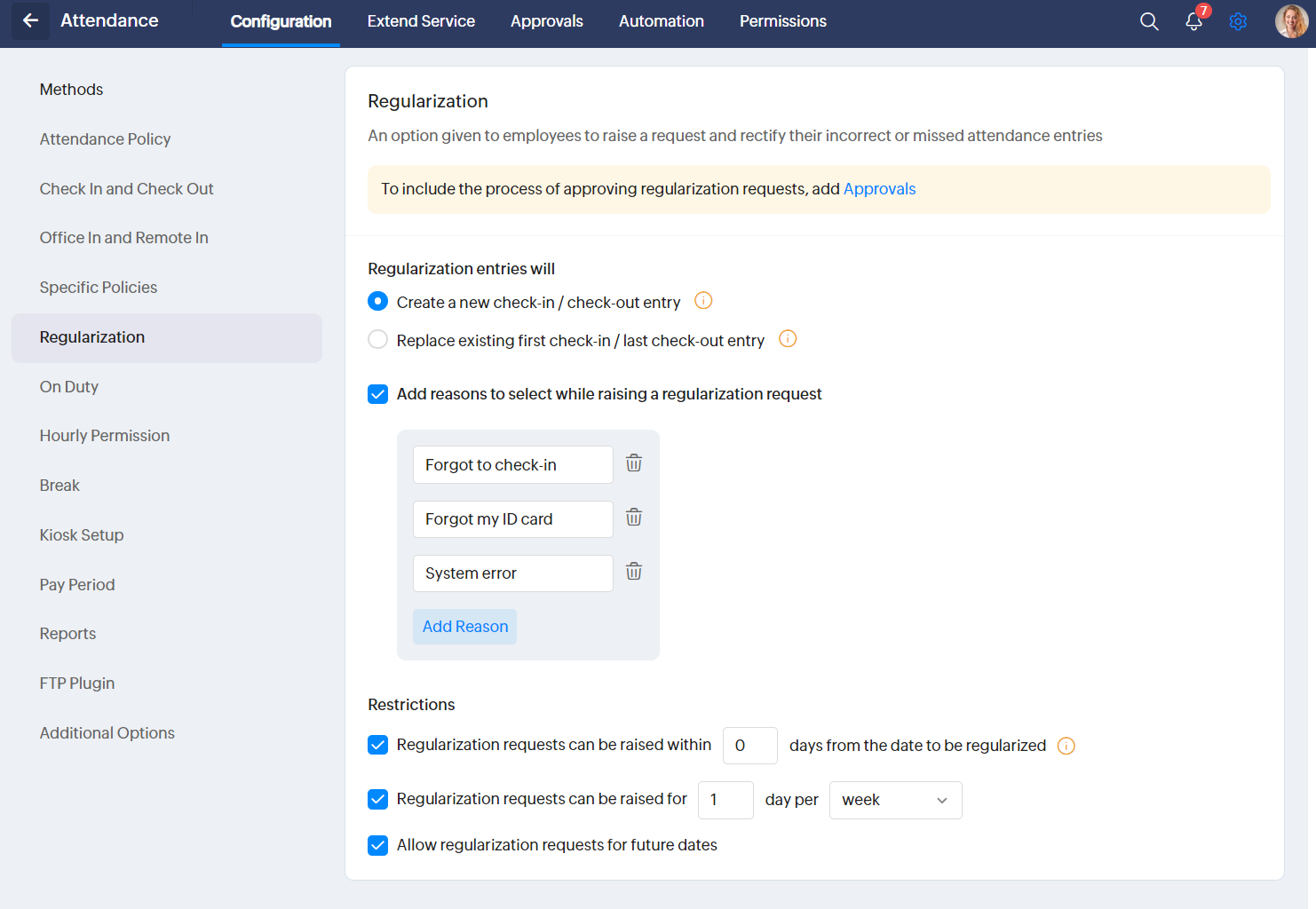This screenshot has height=909, width=1316.
Task: Follow the Approvals link in the notice
Action: (x=879, y=189)
